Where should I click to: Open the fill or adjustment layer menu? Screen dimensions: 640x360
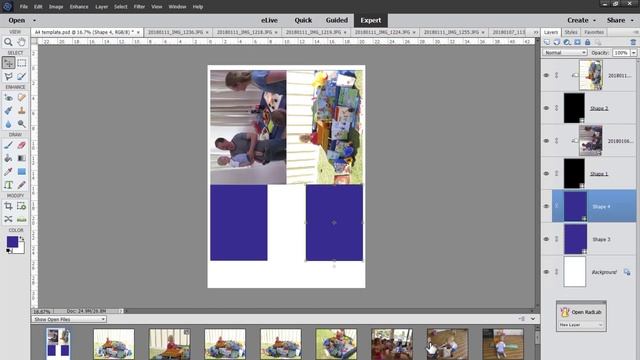pyautogui.click(x=567, y=42)
